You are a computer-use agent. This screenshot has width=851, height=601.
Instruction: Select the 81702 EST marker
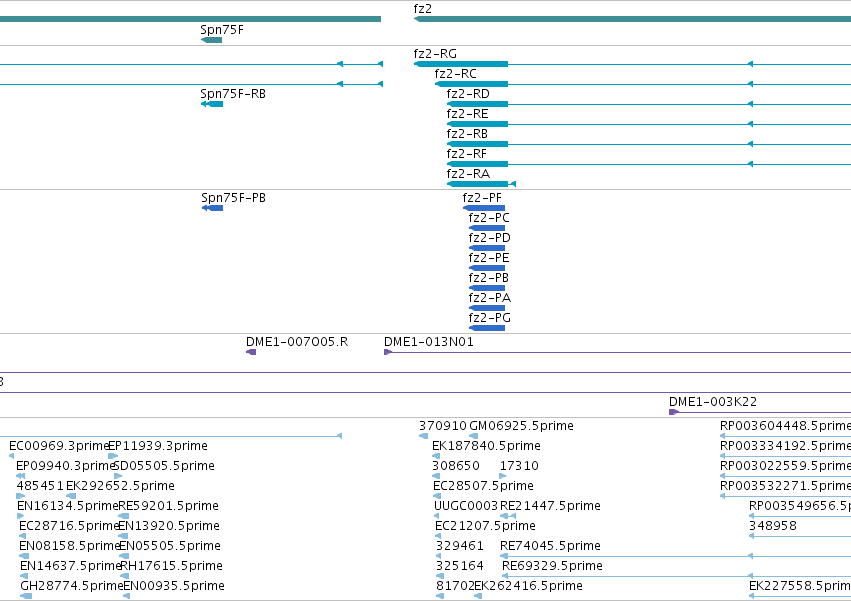click(440, 596)
